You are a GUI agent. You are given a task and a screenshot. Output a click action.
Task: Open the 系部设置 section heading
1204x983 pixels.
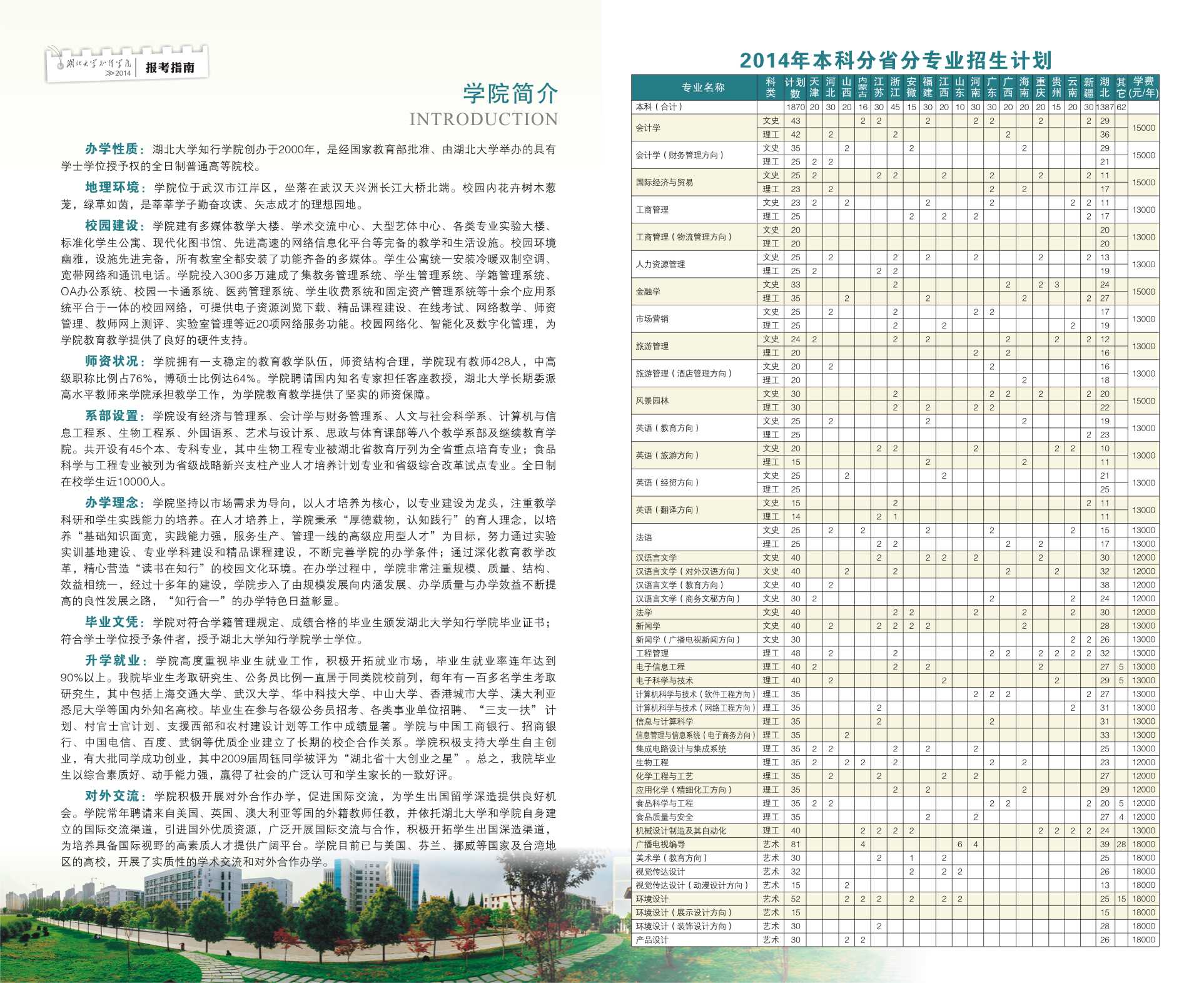tap(111, 415)
